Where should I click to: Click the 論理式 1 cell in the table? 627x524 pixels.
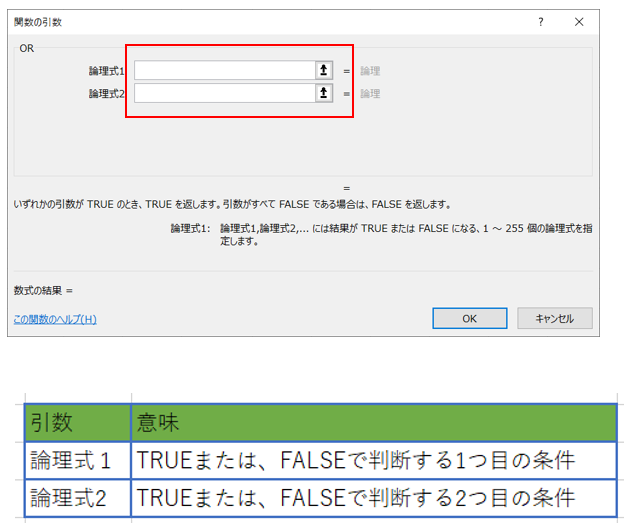78,460
